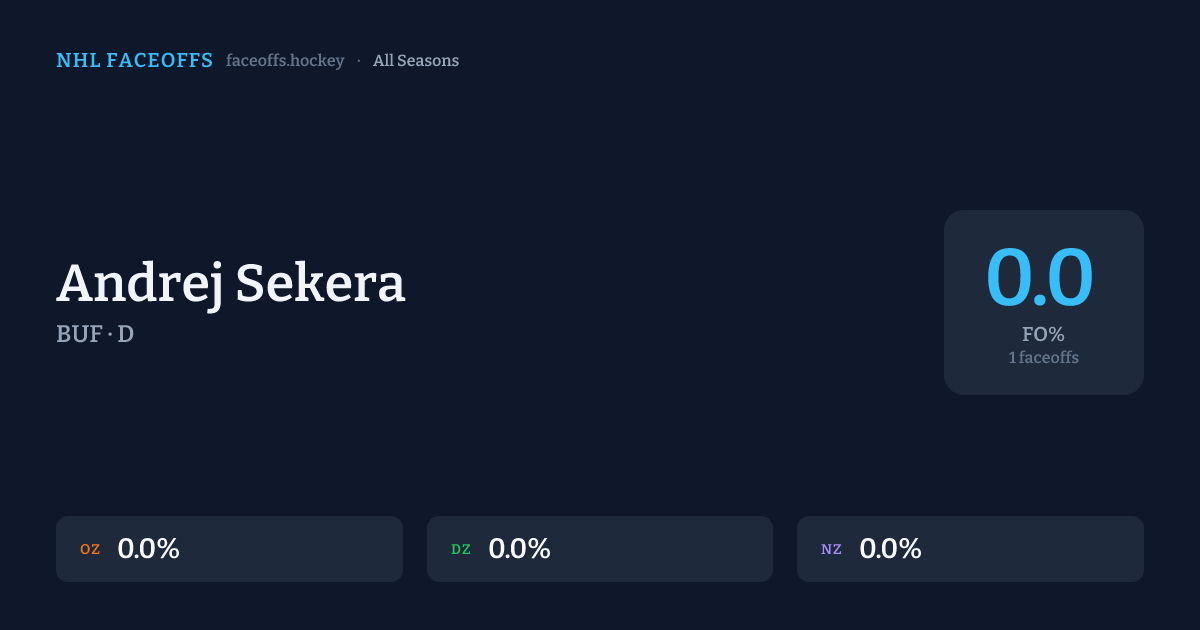This screenshot has height=630, width=1200.
Task: Click the orange OZ zone label
Action: click(90, 549)
